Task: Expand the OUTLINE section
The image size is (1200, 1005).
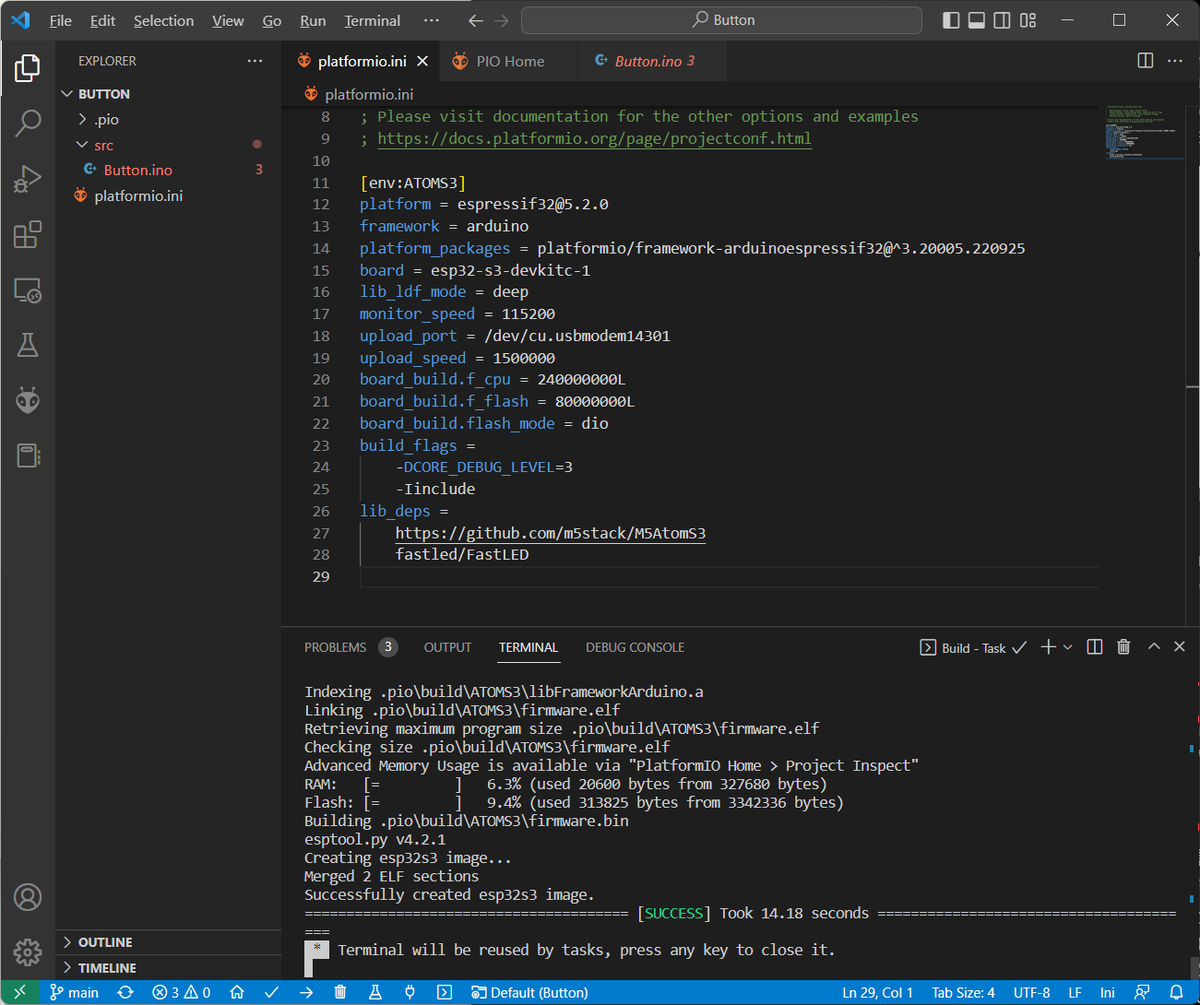Action: [168, 943]
